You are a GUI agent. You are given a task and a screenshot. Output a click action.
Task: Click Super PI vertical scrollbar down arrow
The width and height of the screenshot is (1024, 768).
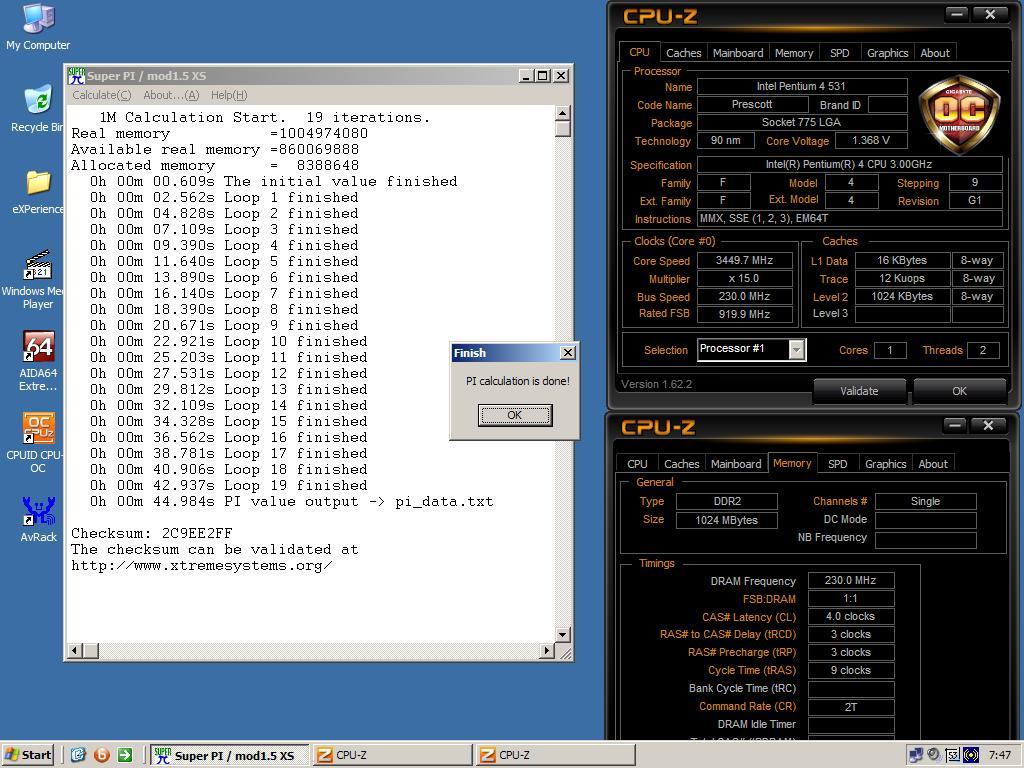[562, 634]
